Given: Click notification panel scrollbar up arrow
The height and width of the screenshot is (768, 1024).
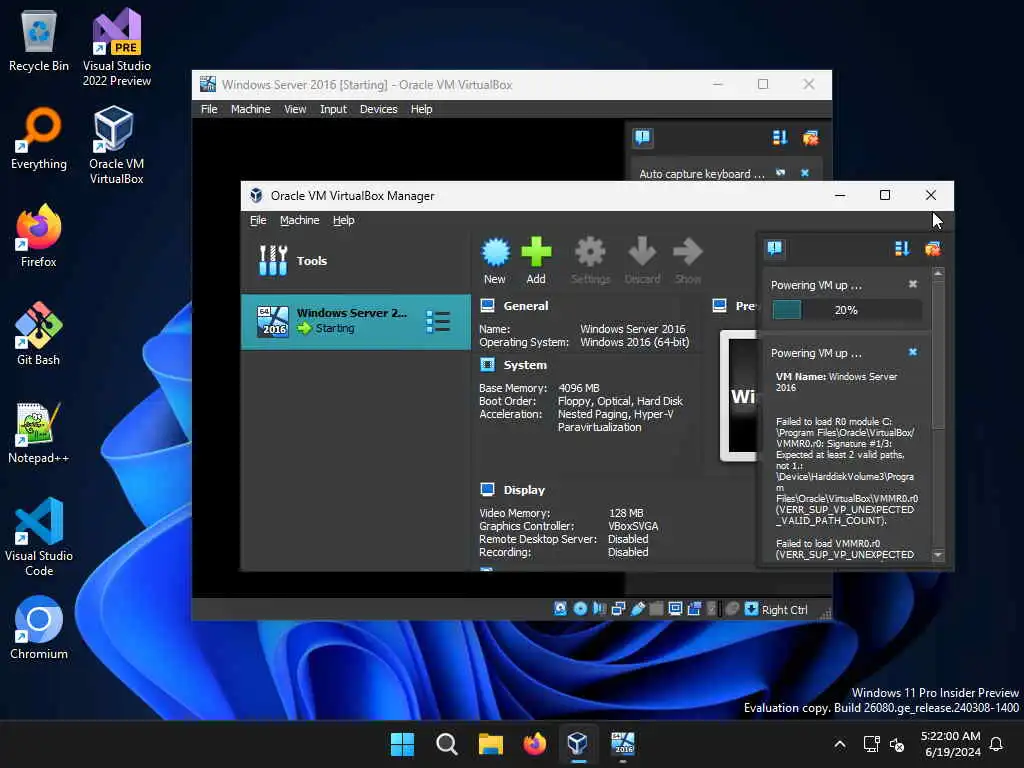Looking at the screenshot, I should click(x=938, y=272).
